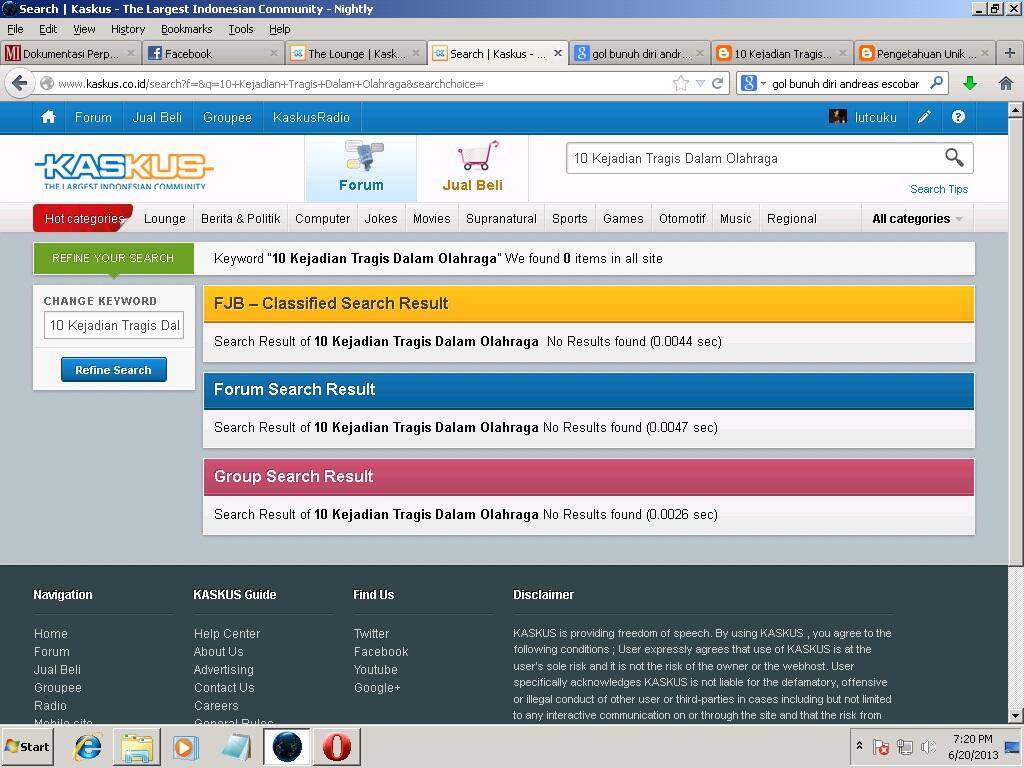Open Help Center footer link
This screenshot has width=1024, height=768.
pyautogui.click(x=227, y=633)
